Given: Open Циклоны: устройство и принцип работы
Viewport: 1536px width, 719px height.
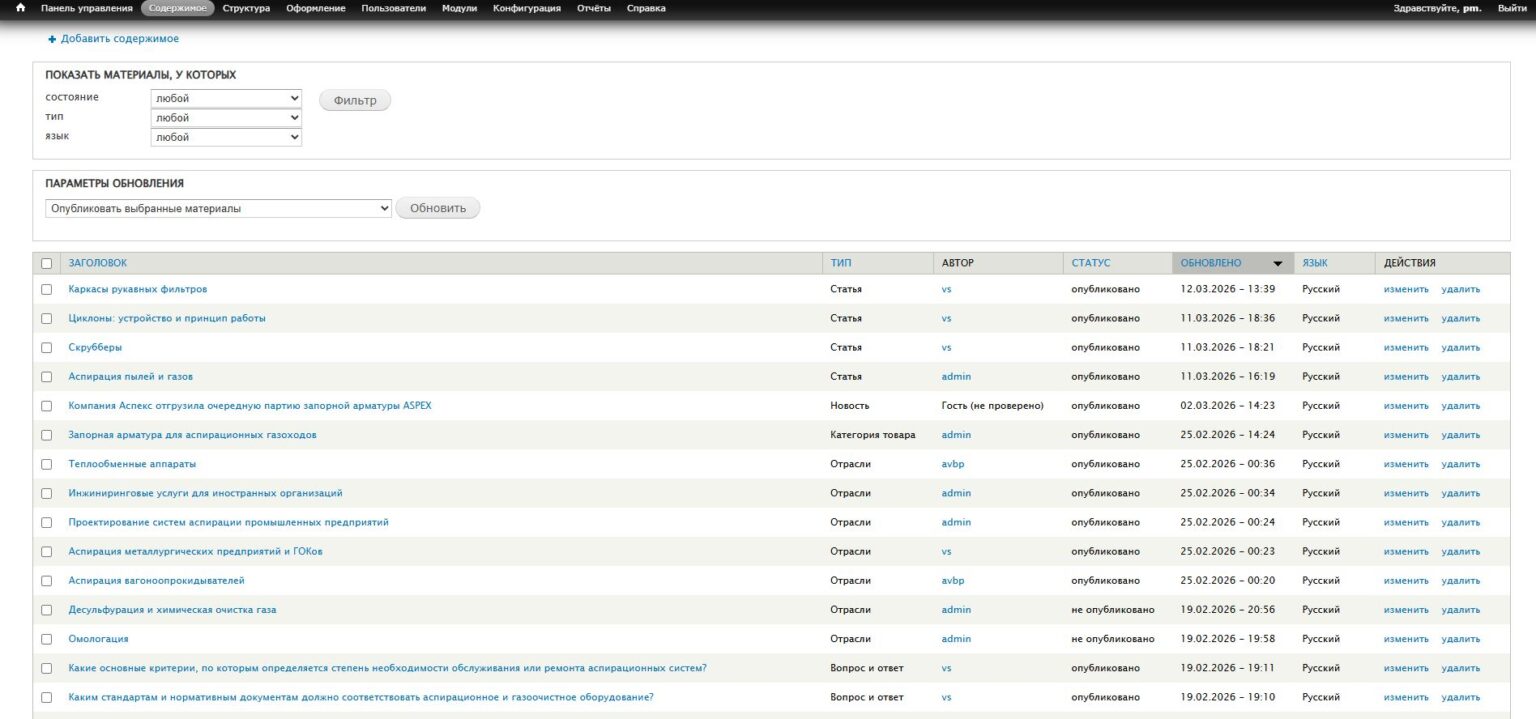Looking at the screenshot, I should pos(167,318).
